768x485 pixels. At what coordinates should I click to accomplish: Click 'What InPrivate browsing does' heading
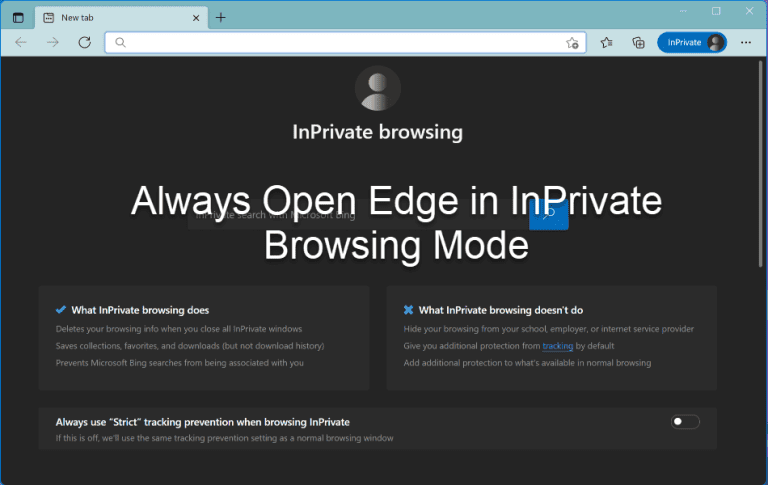[140, 310]
